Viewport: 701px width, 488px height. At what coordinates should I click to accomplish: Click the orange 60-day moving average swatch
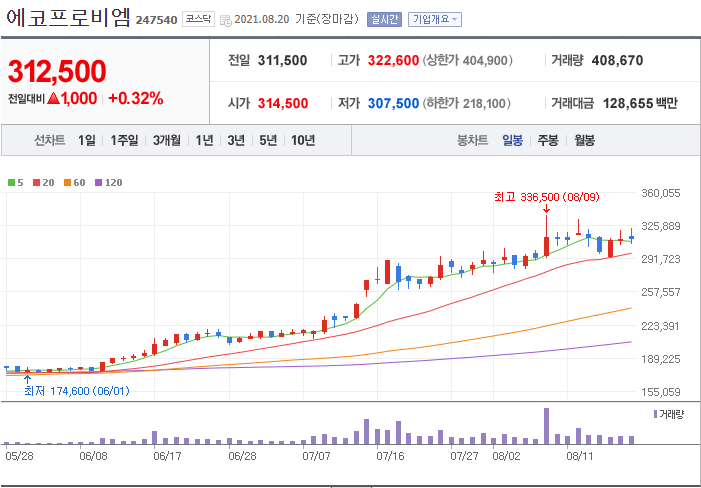tap(68, 182)
